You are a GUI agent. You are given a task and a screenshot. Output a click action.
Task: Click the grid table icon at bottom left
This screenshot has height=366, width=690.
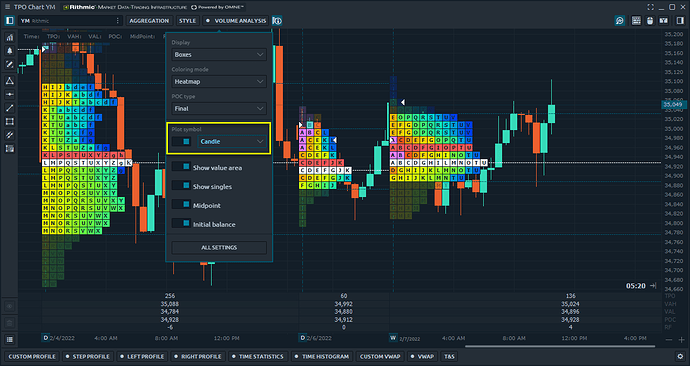(x=9, y=339)
